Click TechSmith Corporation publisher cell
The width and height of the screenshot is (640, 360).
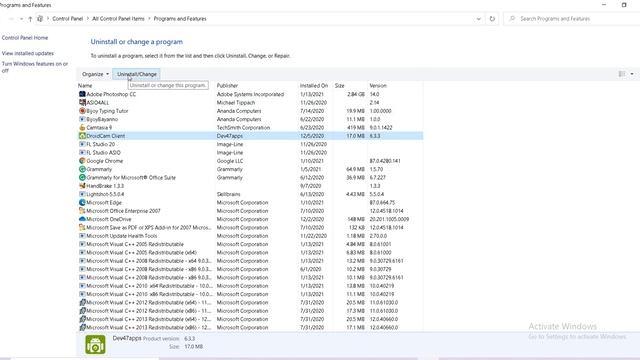[243, 128]
